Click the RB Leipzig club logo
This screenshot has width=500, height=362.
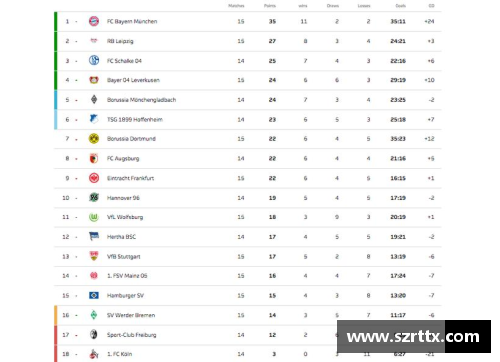click(94, 41)
